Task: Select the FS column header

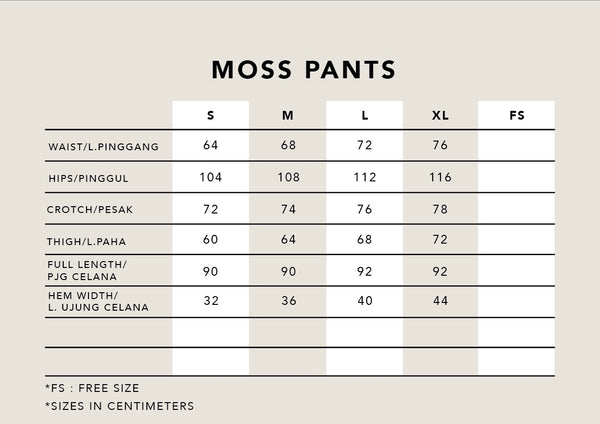Action: pos(517,116)
